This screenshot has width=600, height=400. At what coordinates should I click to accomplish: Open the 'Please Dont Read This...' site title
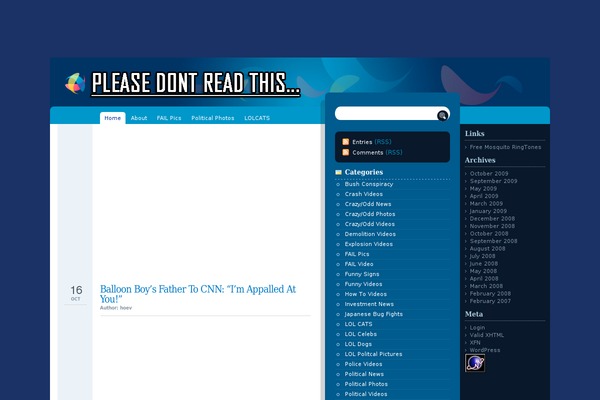click(196, 83)
